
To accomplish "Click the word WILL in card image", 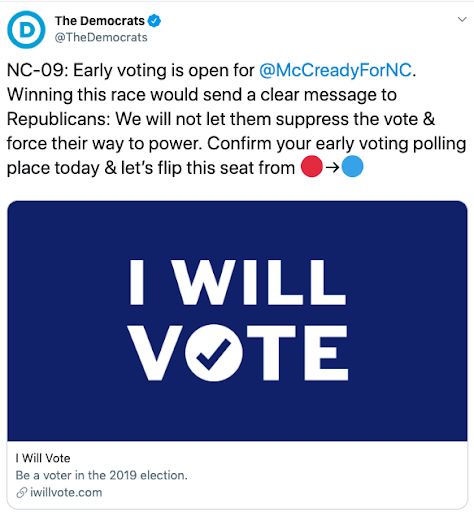I will tap(258, 282).
